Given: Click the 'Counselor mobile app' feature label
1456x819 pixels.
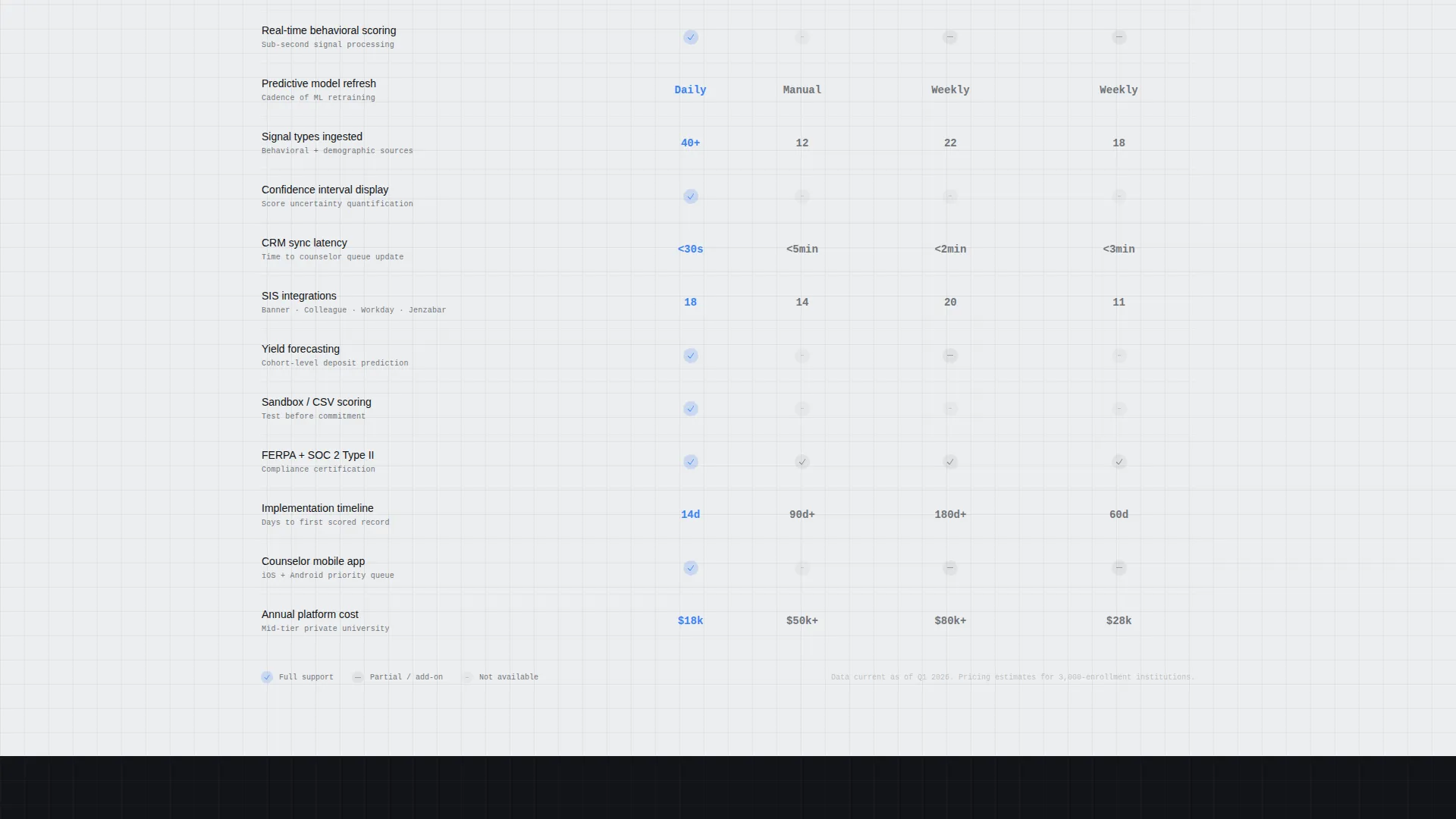Looking at the screenshot, I should click(313, 561).
